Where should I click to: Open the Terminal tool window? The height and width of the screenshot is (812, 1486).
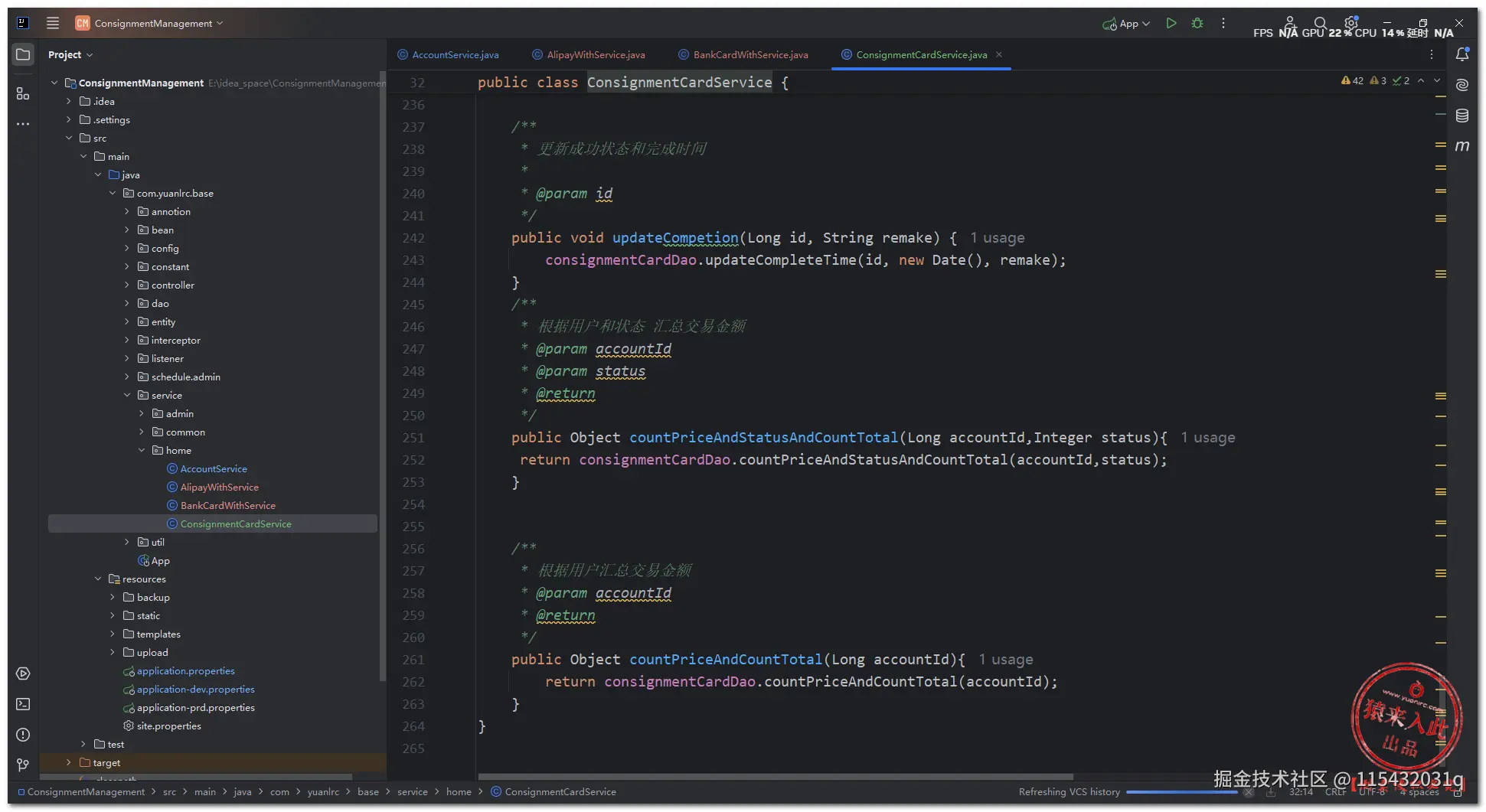(x=23, y=704)
